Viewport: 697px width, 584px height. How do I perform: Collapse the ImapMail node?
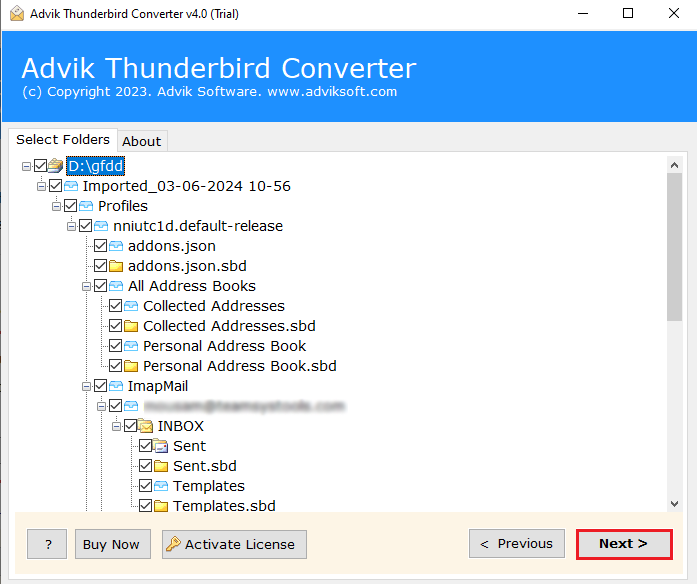pos(87,386)
